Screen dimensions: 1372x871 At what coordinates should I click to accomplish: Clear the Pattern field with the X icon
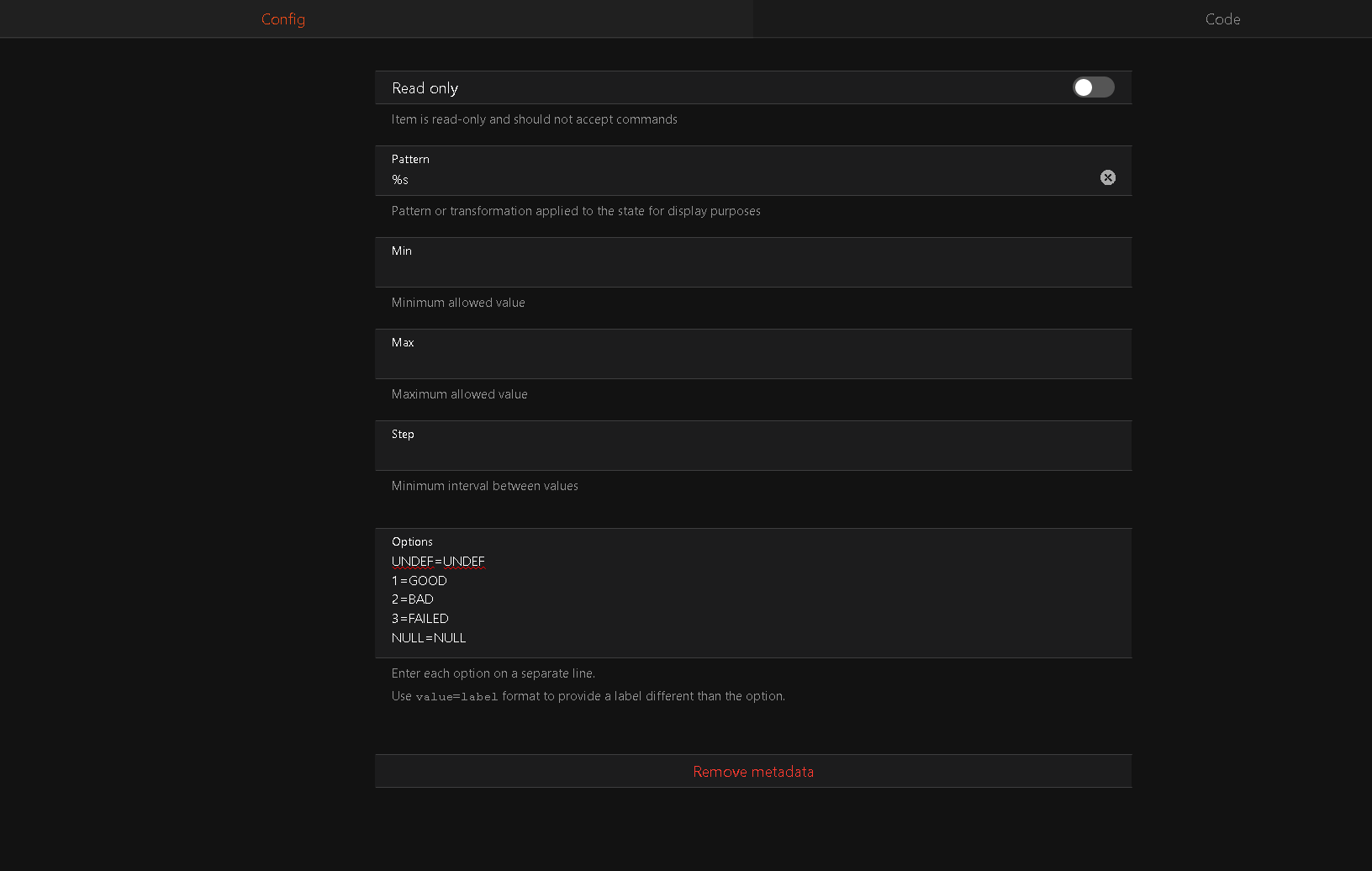1108,177
